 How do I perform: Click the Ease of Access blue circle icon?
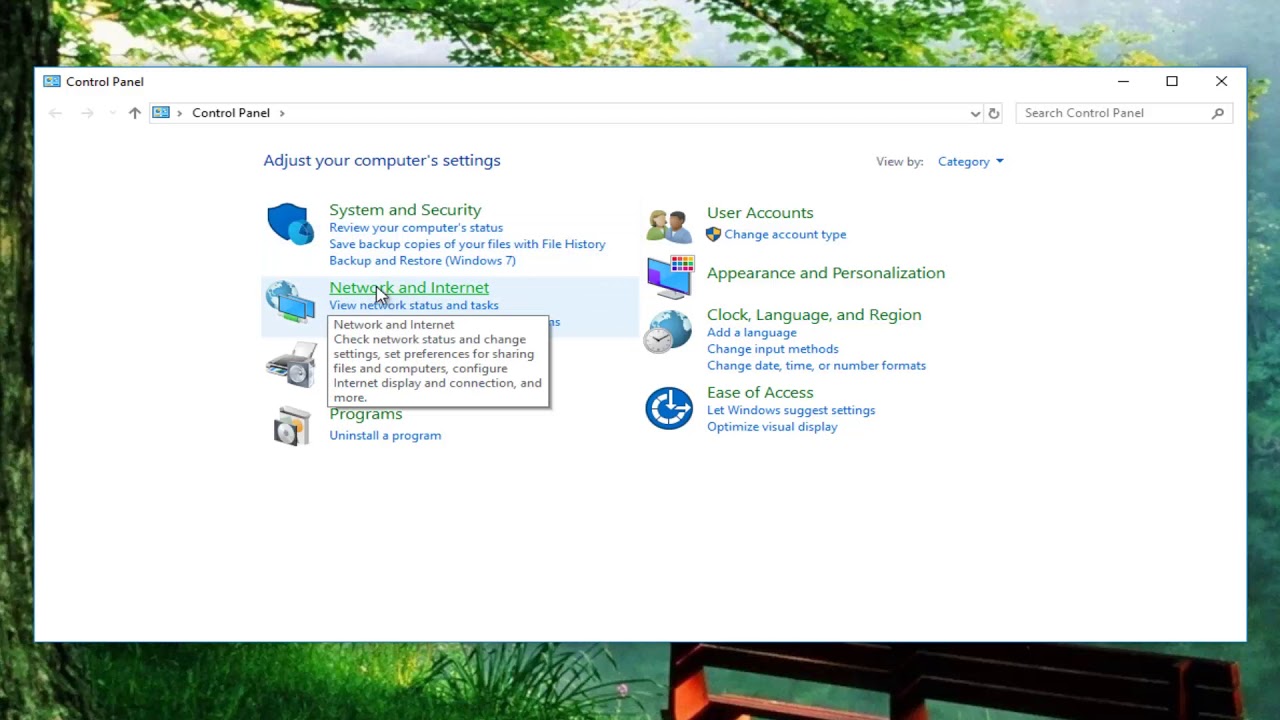pyautogui.click(x=669, y=408)
